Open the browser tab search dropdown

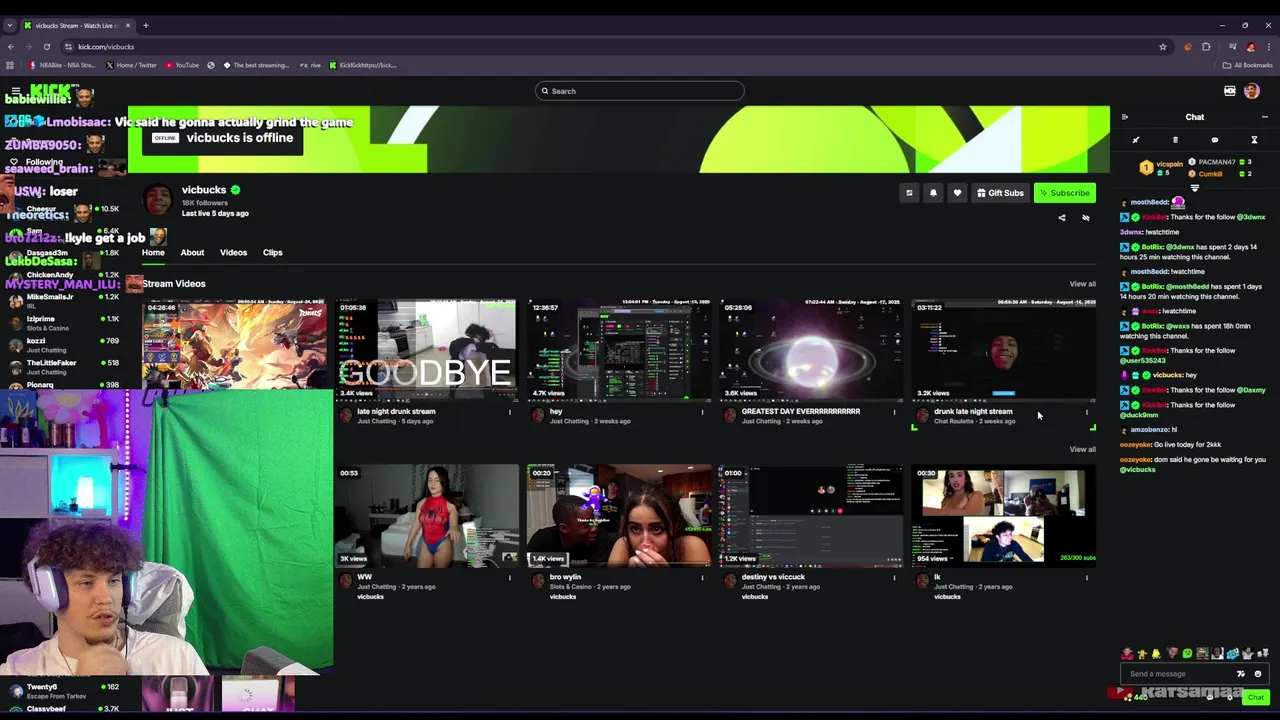[10, 25]
